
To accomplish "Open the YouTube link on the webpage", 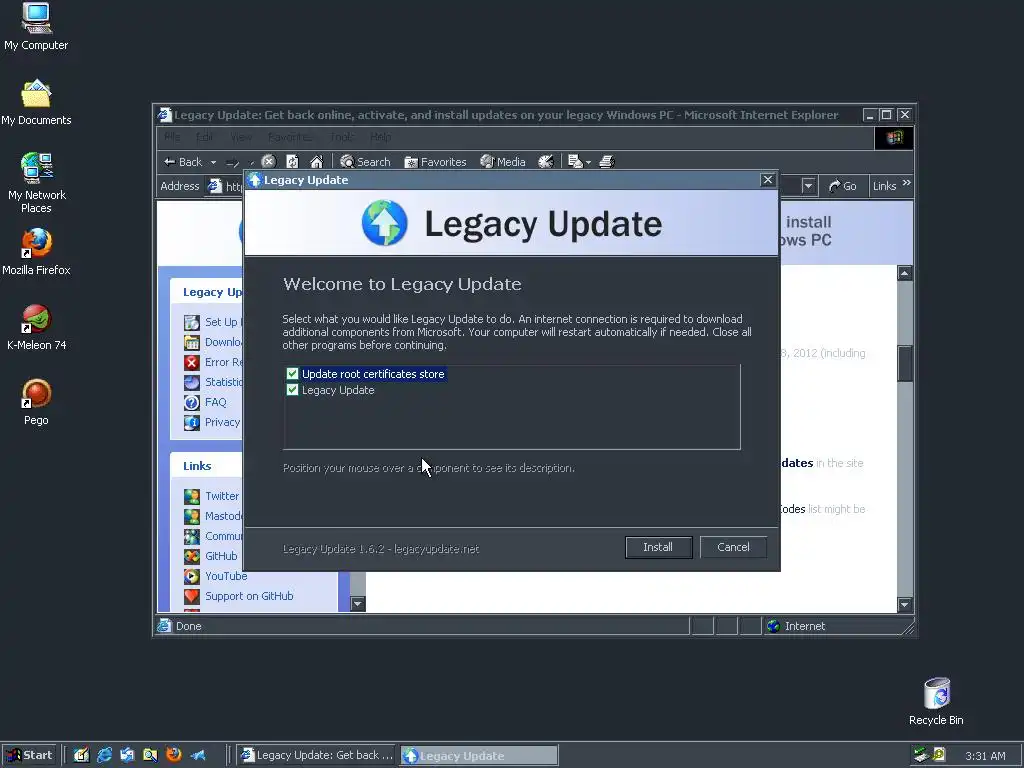I will 226,576.
